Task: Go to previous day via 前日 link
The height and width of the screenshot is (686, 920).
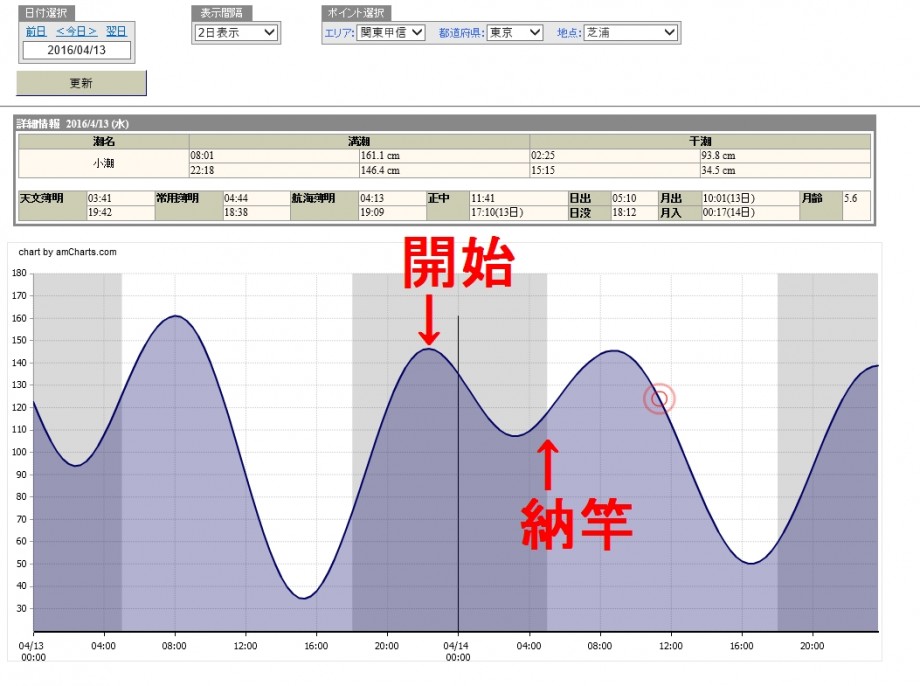Action: click(x=36, y=32)
